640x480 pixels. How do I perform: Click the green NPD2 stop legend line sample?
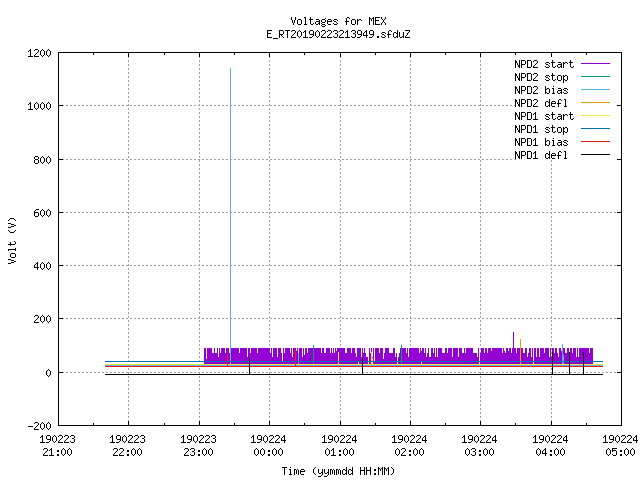[596, 76]
